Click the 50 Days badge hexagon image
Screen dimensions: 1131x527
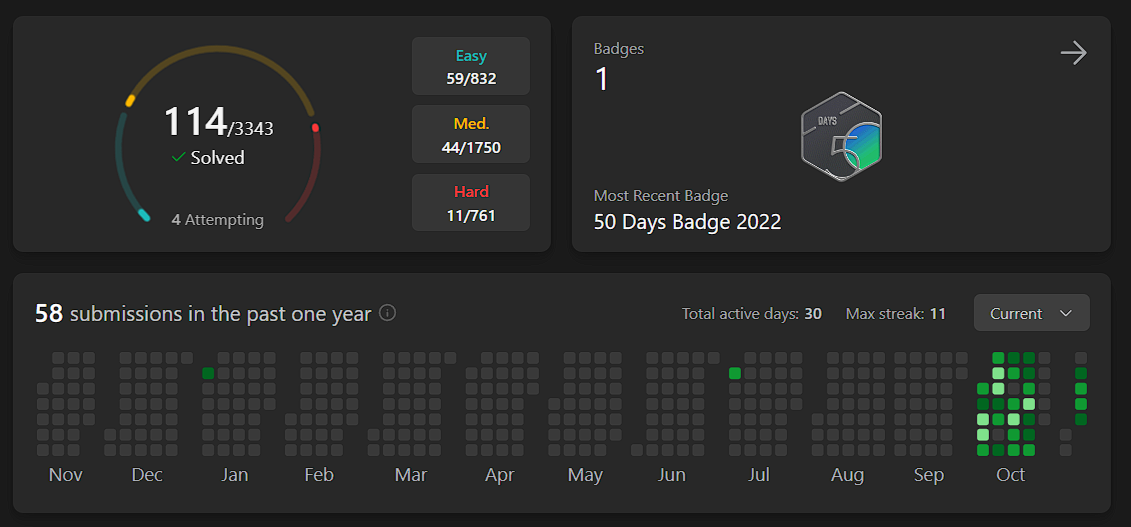click(x=841, y=136)
